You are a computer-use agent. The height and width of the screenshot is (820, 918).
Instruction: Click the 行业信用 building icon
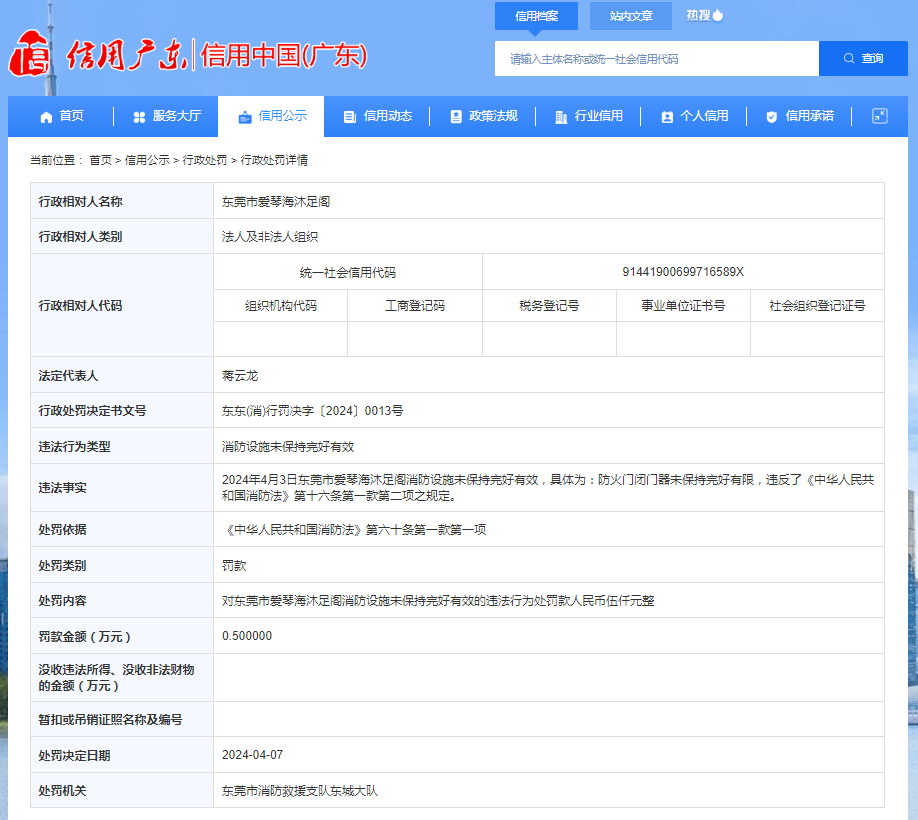point(561,117)
